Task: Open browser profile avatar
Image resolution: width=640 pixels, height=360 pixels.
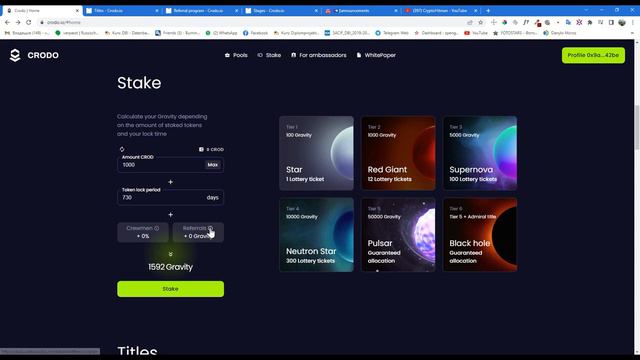Action: click(622, 22)
